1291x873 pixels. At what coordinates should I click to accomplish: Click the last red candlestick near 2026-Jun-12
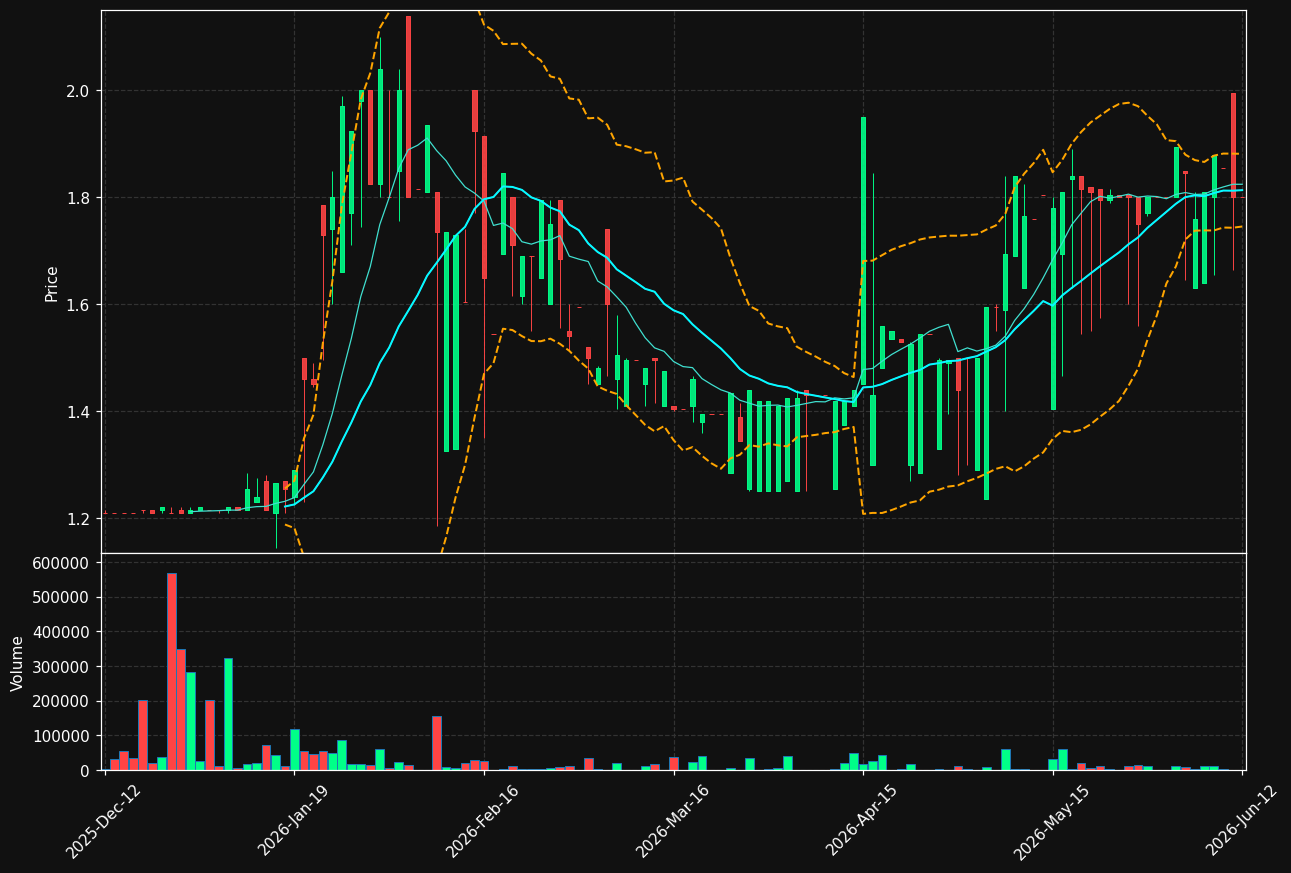pos(1233,146)
